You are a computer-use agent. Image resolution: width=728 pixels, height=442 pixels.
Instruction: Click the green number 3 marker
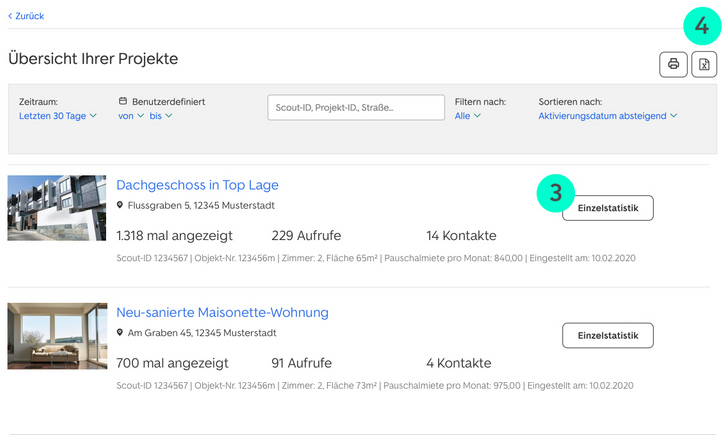555,192
